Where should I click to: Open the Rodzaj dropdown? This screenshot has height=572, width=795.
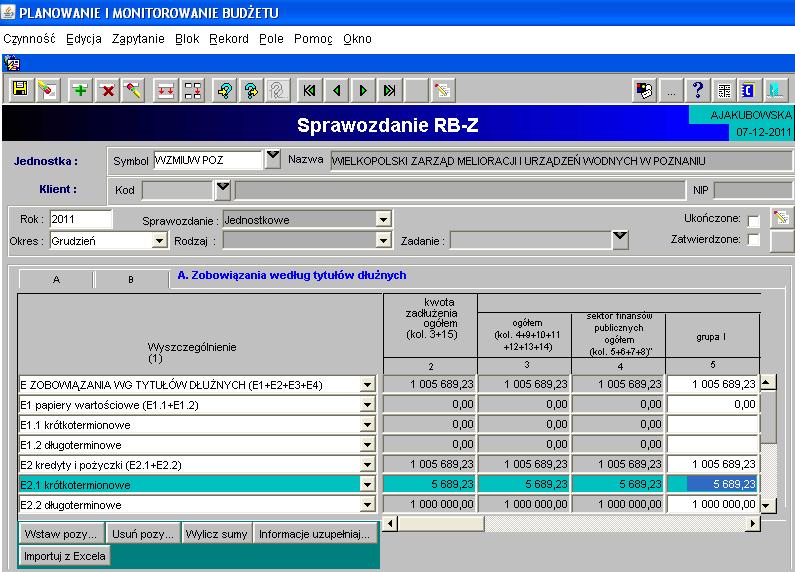tap(383, 240)
